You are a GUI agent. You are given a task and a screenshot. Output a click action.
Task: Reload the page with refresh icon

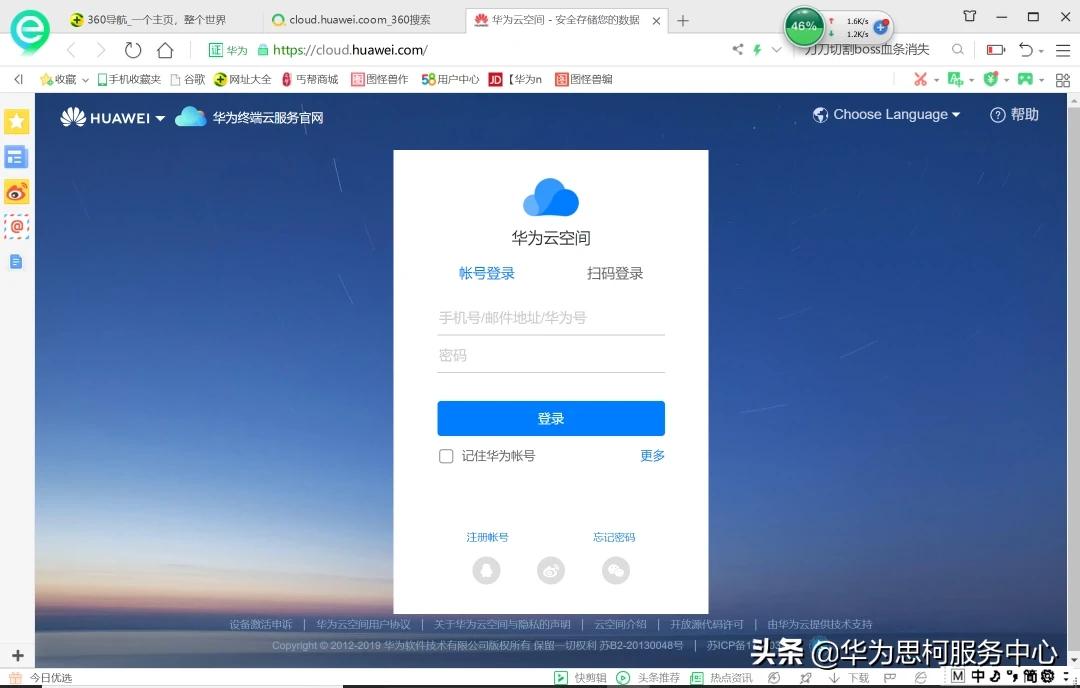coord(133,50)
